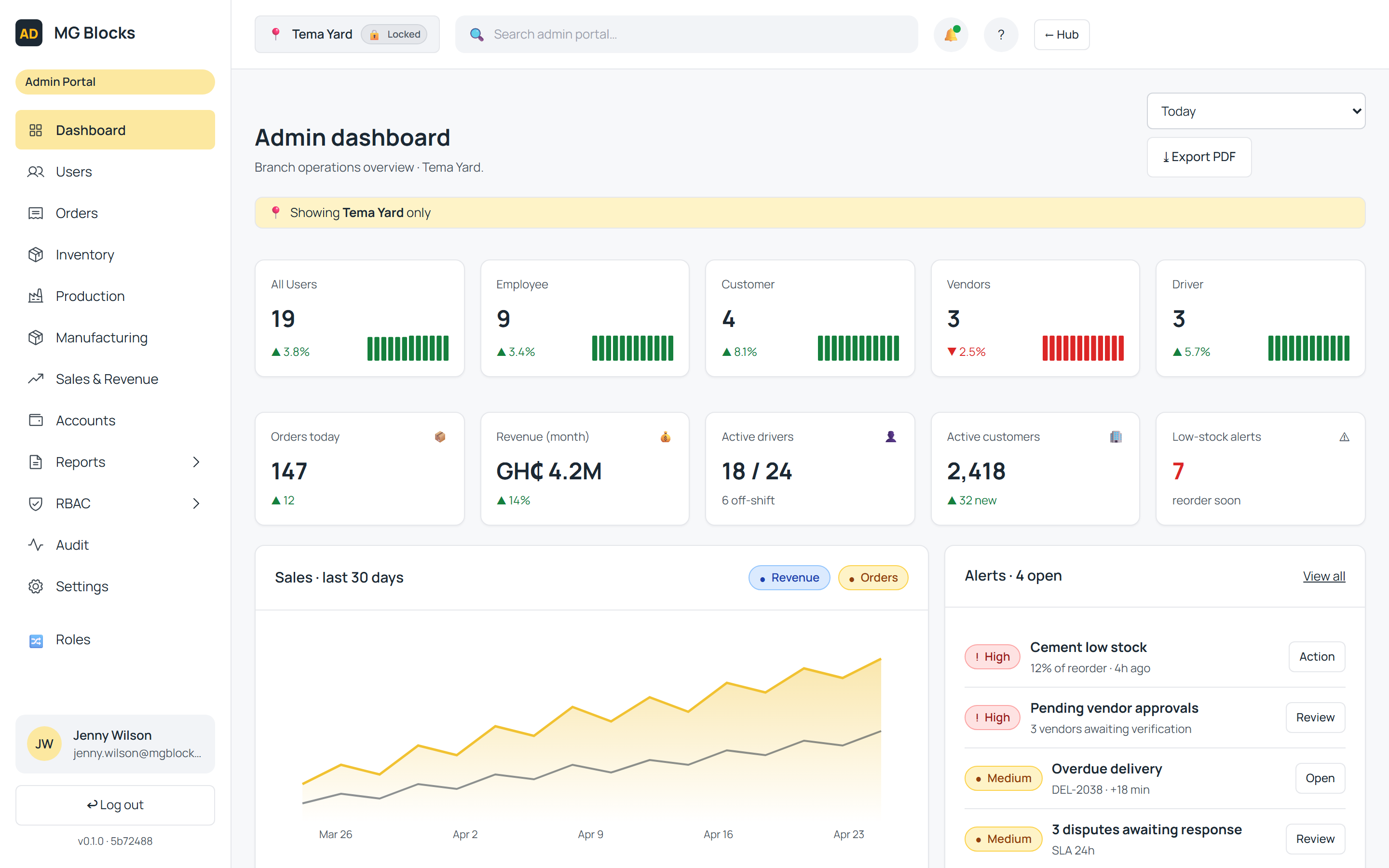Open notifications bell
The height and width of the screenshot is (868, 1389).
click(951, 34)
